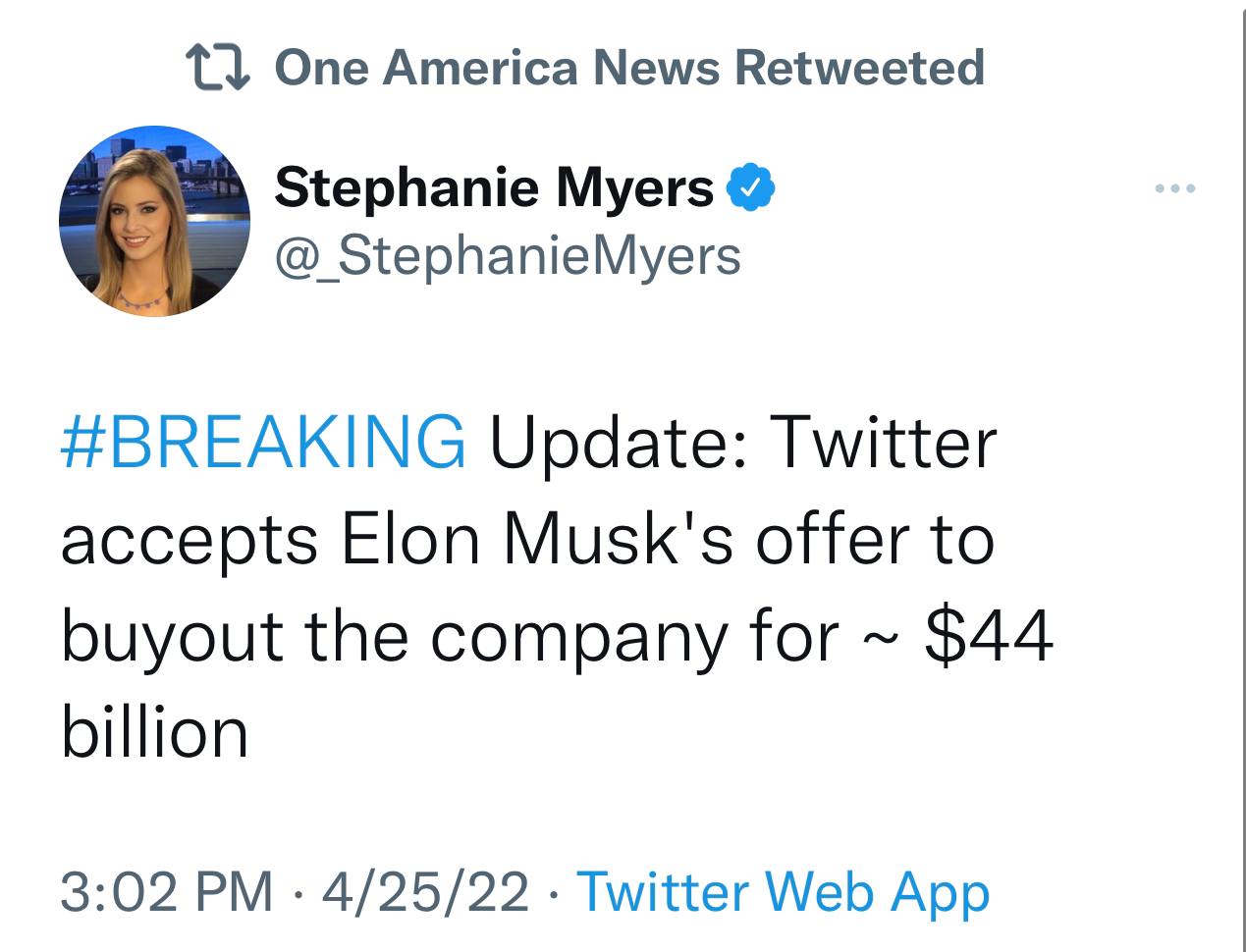Click the word "company" in the tweet
The width and height of the screenshot is (1246, 952).
point(579,638)
